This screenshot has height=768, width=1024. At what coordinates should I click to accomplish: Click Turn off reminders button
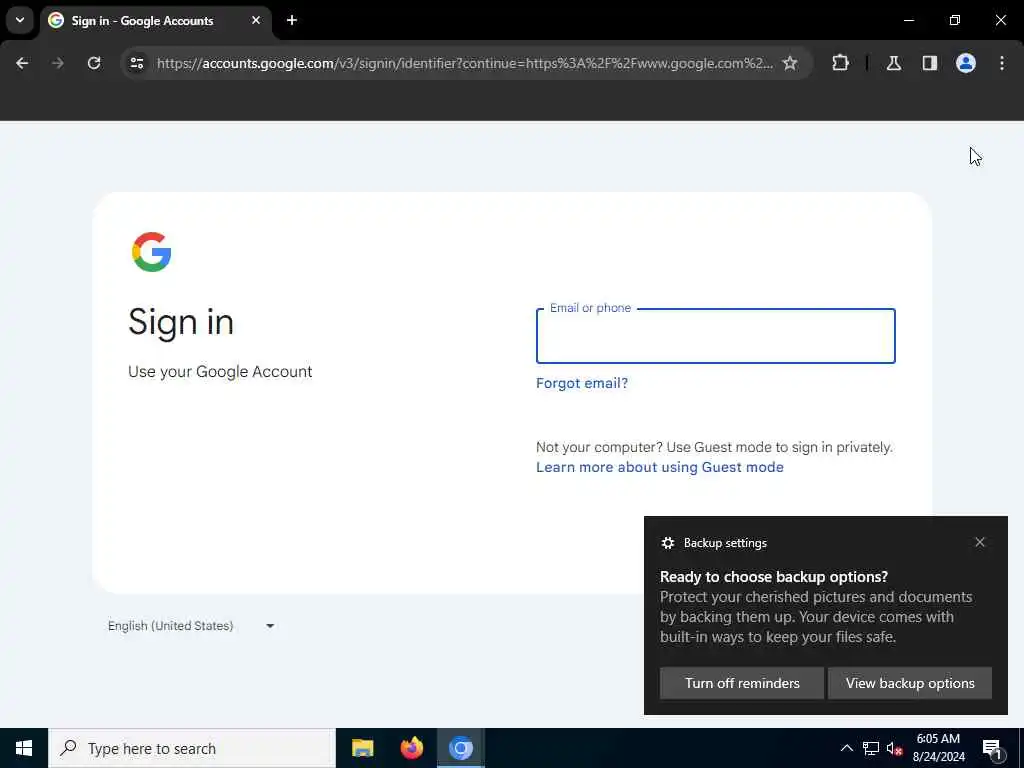[742, 683]
